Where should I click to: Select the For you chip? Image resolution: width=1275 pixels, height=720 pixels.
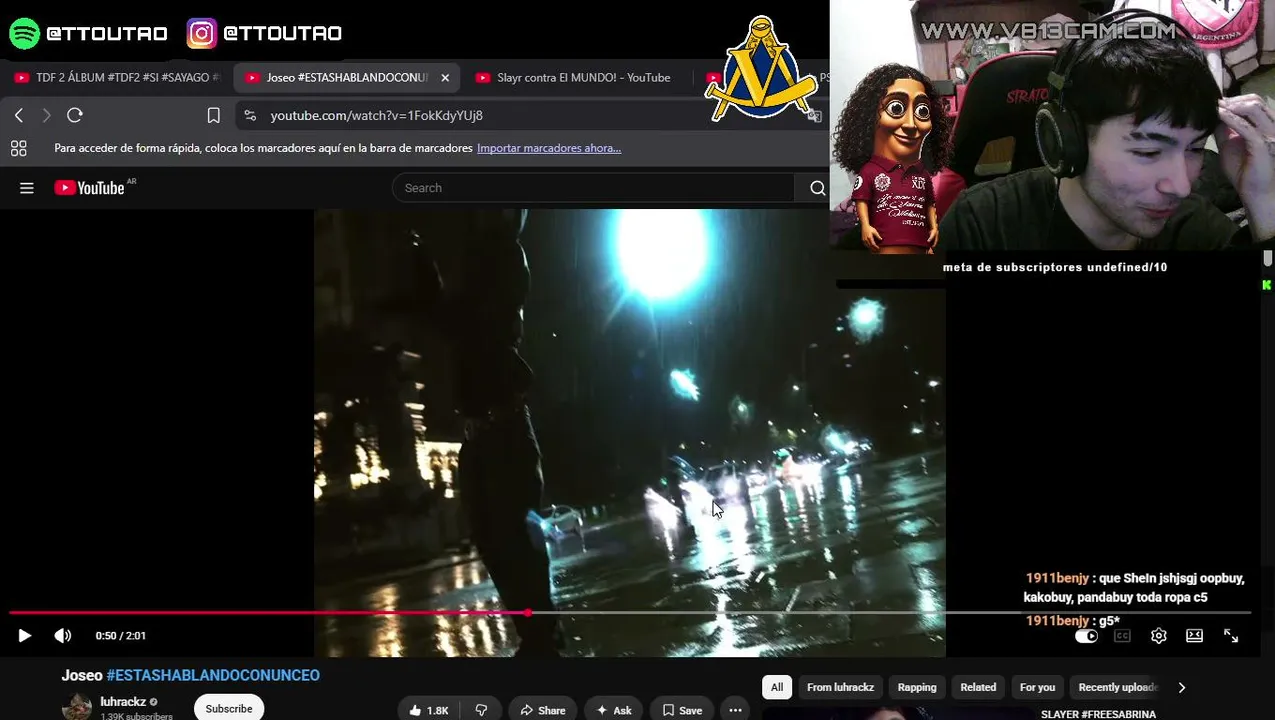pos(1037,687)
